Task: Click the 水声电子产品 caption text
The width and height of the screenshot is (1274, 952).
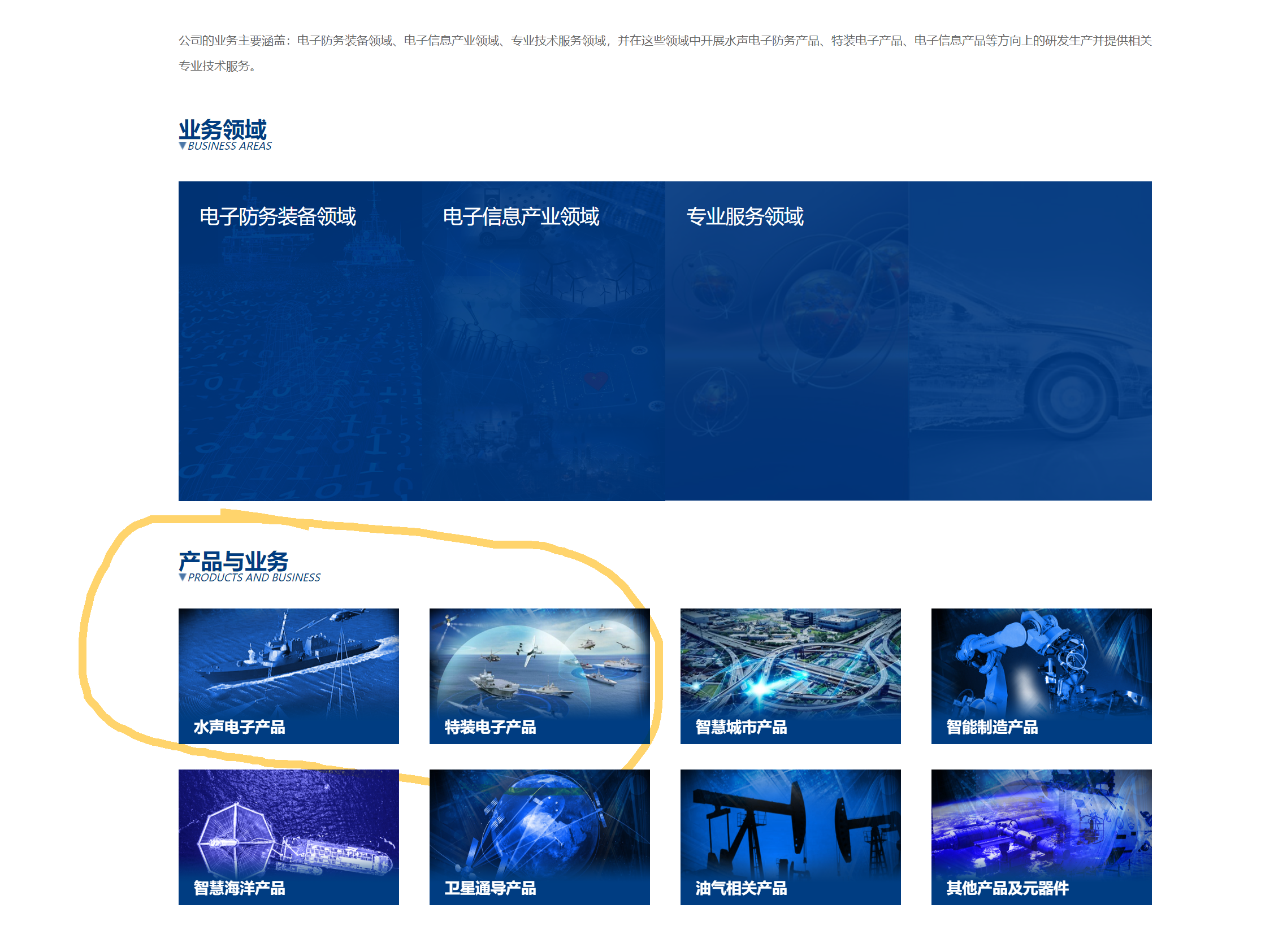Action: (239, 727)
